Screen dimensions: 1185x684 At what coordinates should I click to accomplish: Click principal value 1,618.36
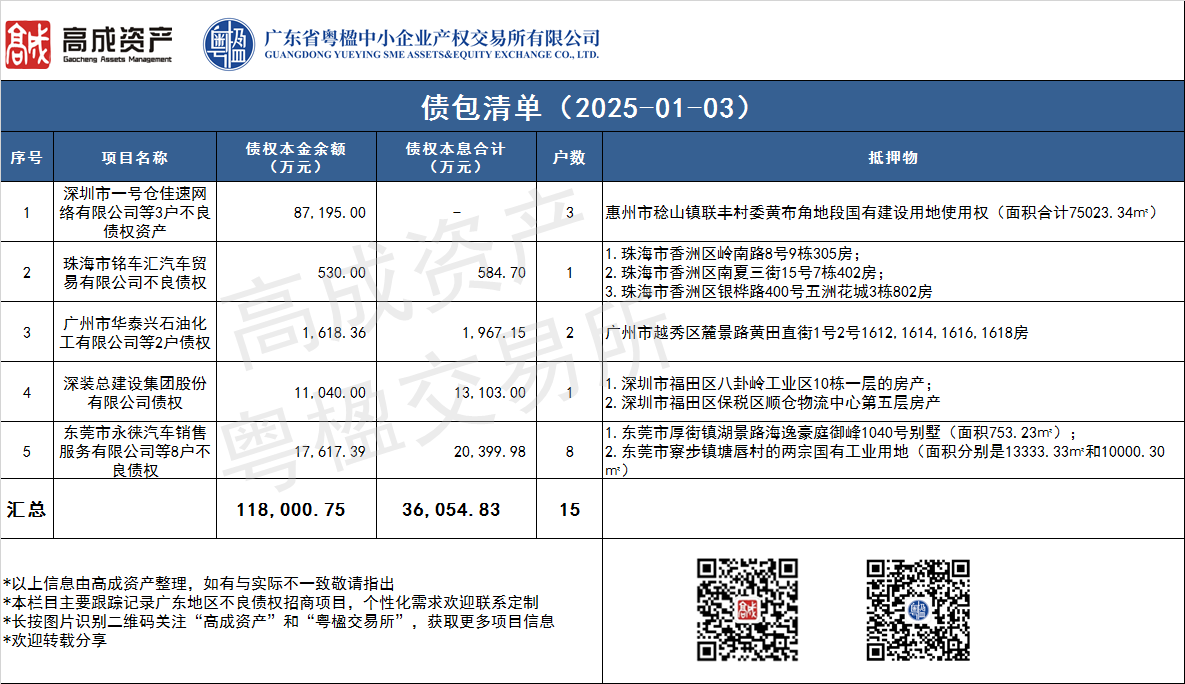pos(334,333)
